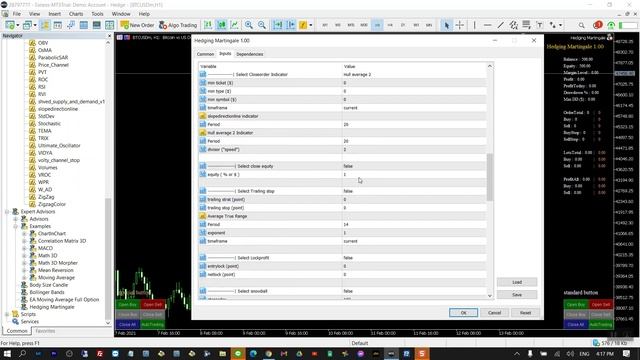The width and height of the screenshot is (640, 360).
Task: Click OK in Hedging Martingale dialog
Action: pos(463,313)
